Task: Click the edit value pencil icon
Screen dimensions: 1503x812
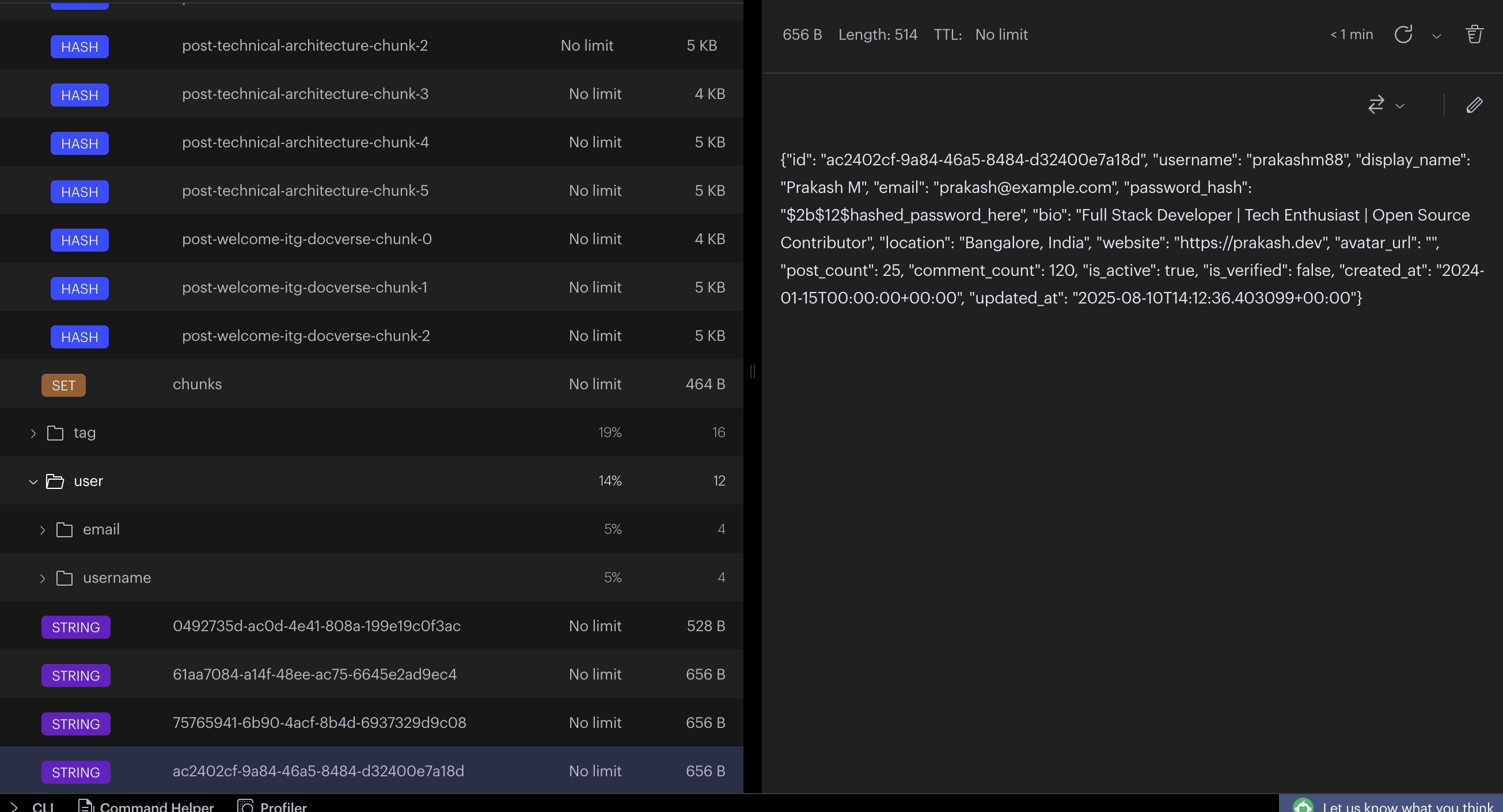Action: click(1474, 105)
